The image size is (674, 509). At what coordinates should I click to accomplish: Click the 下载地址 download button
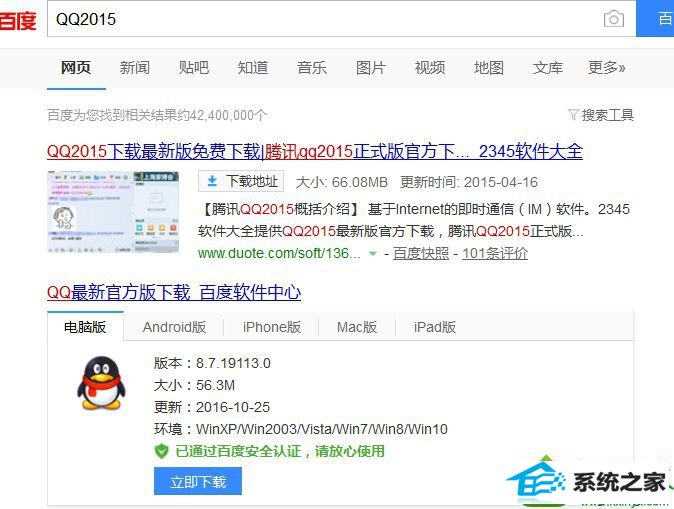tap(241, 181)
